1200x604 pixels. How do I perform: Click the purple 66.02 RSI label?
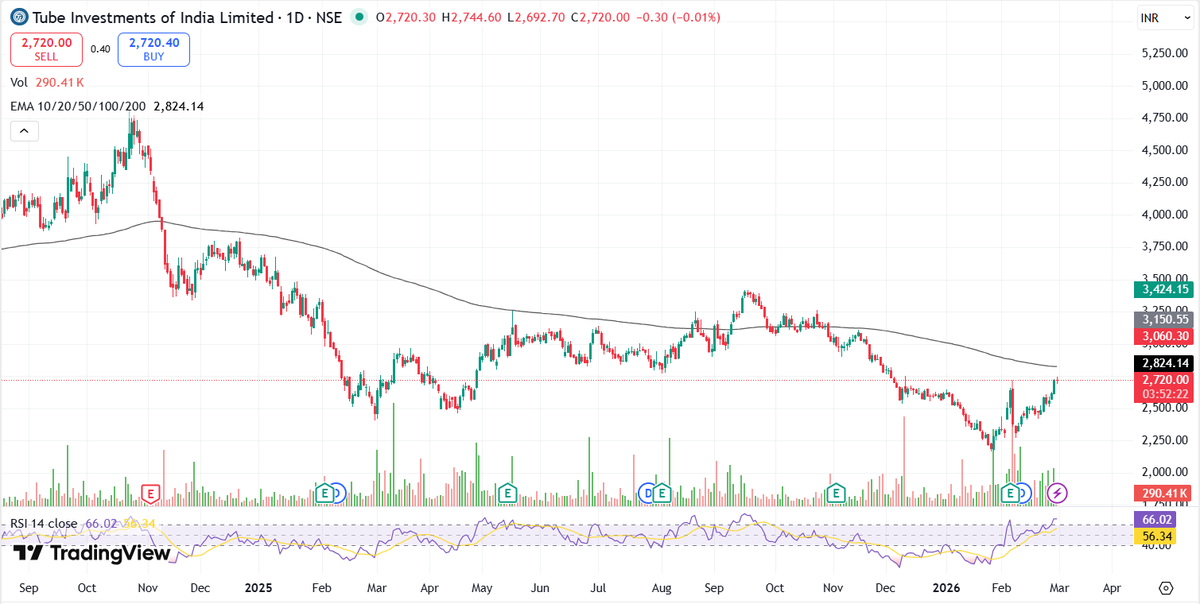coord(1155,520)
